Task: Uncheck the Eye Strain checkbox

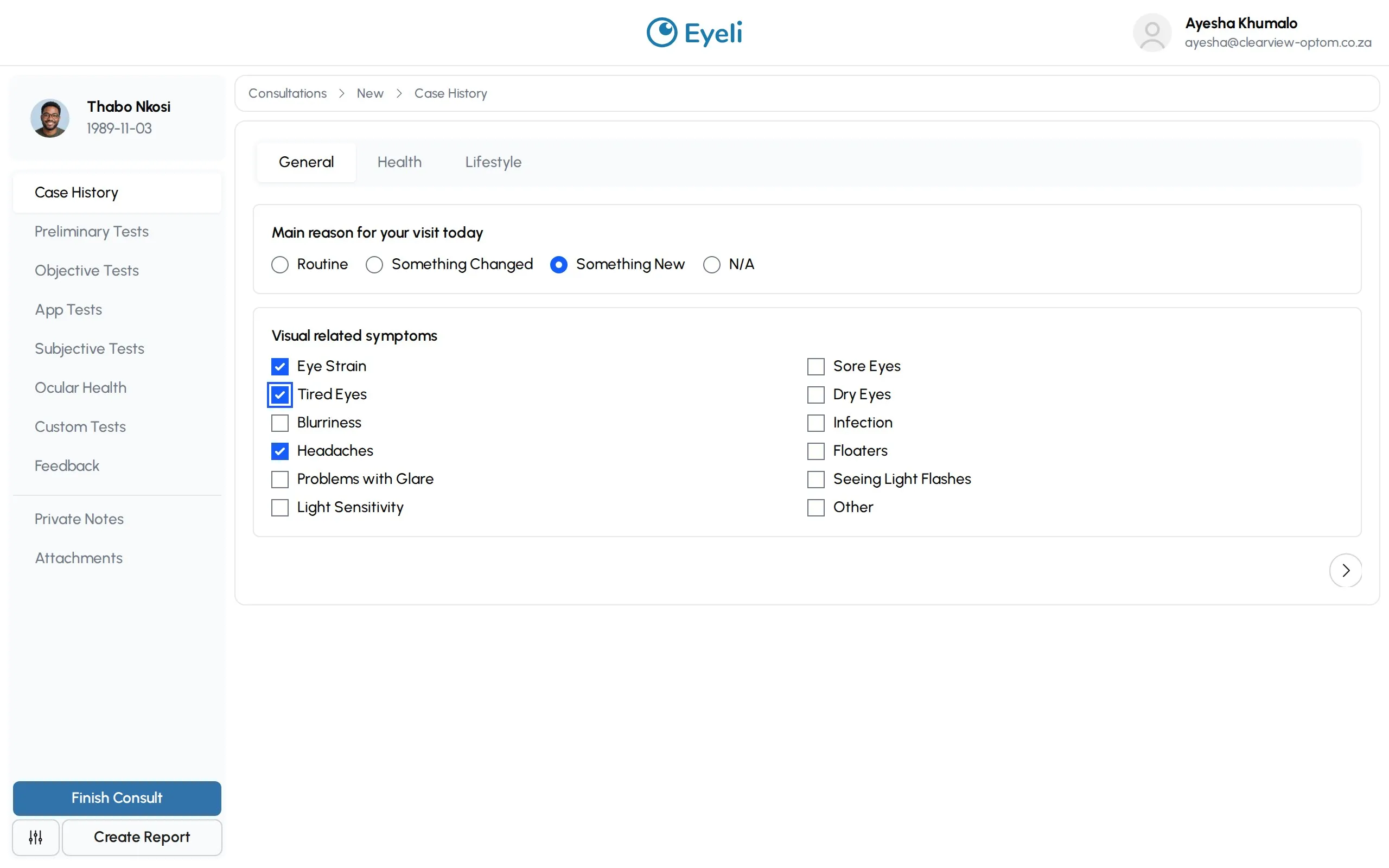Action: coord(279,366)
